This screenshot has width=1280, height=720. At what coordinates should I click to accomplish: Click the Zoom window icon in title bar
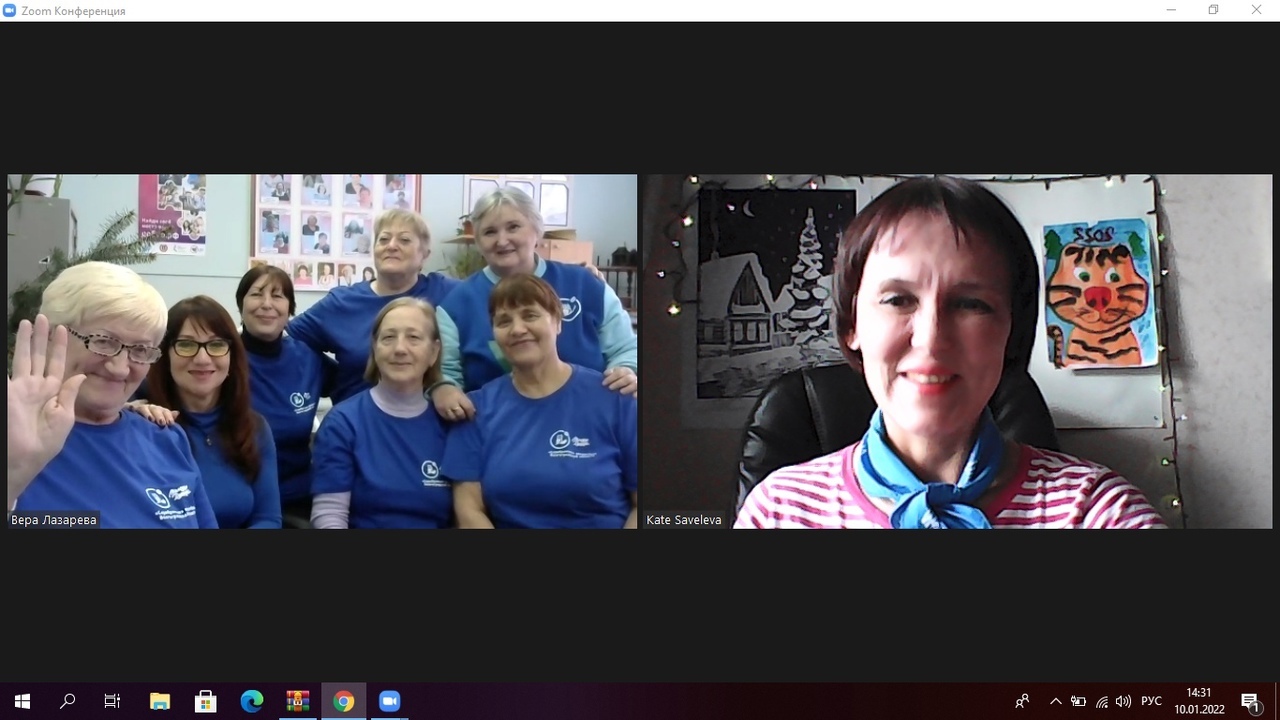(x=10, y=10)
